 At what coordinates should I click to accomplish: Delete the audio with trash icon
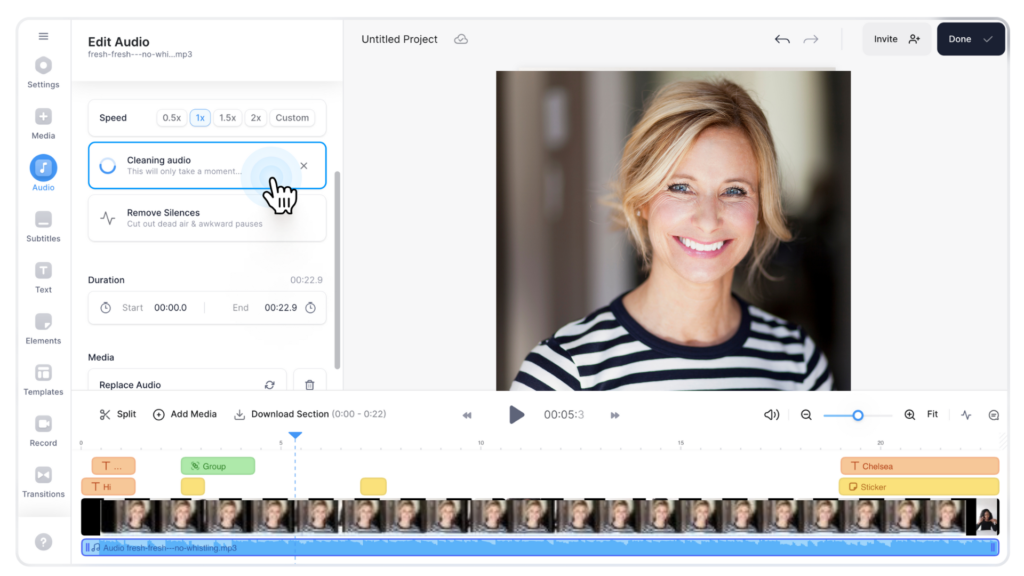[310, 385]
